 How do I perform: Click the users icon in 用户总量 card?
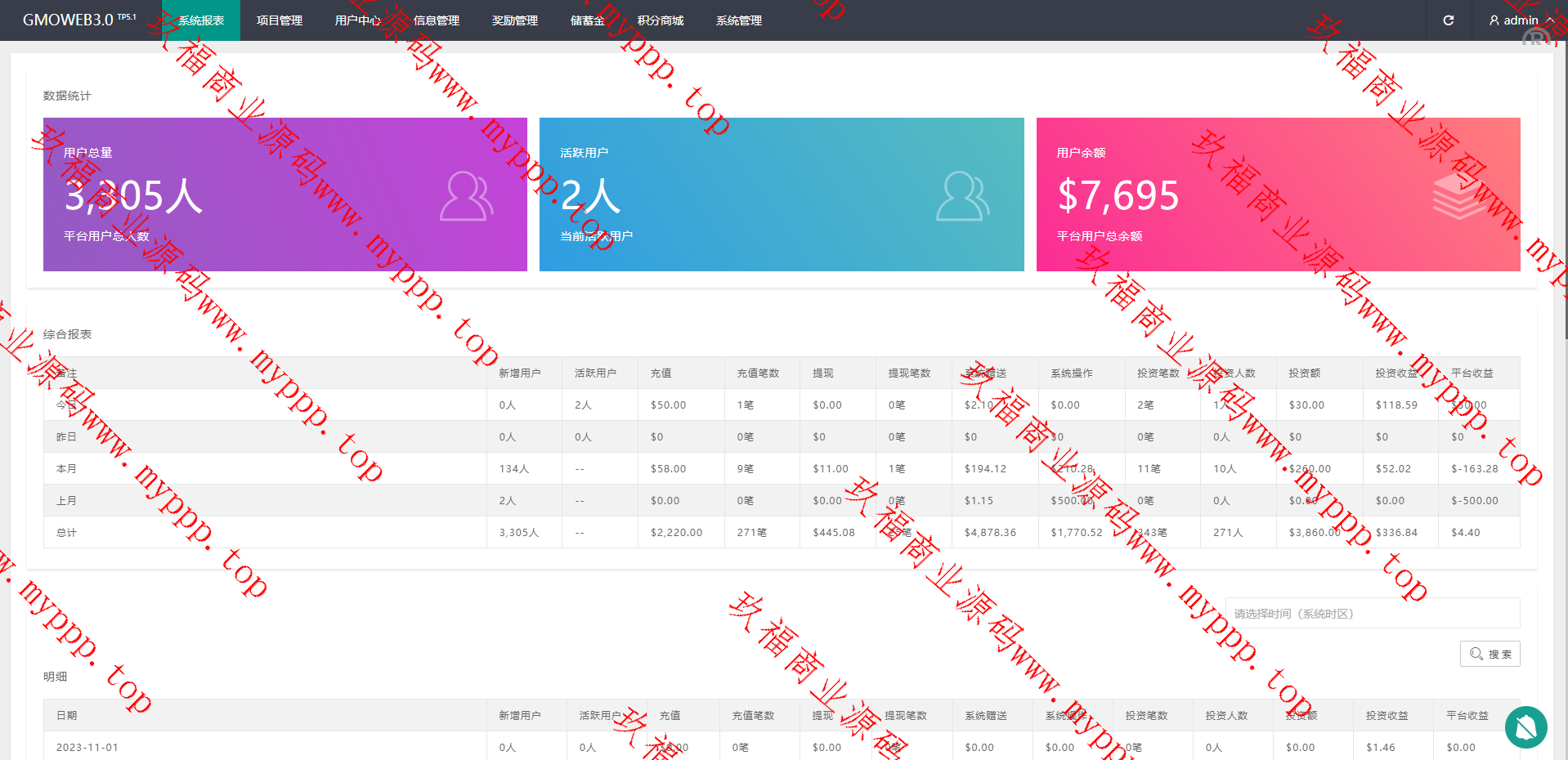[x=466, y=196]
